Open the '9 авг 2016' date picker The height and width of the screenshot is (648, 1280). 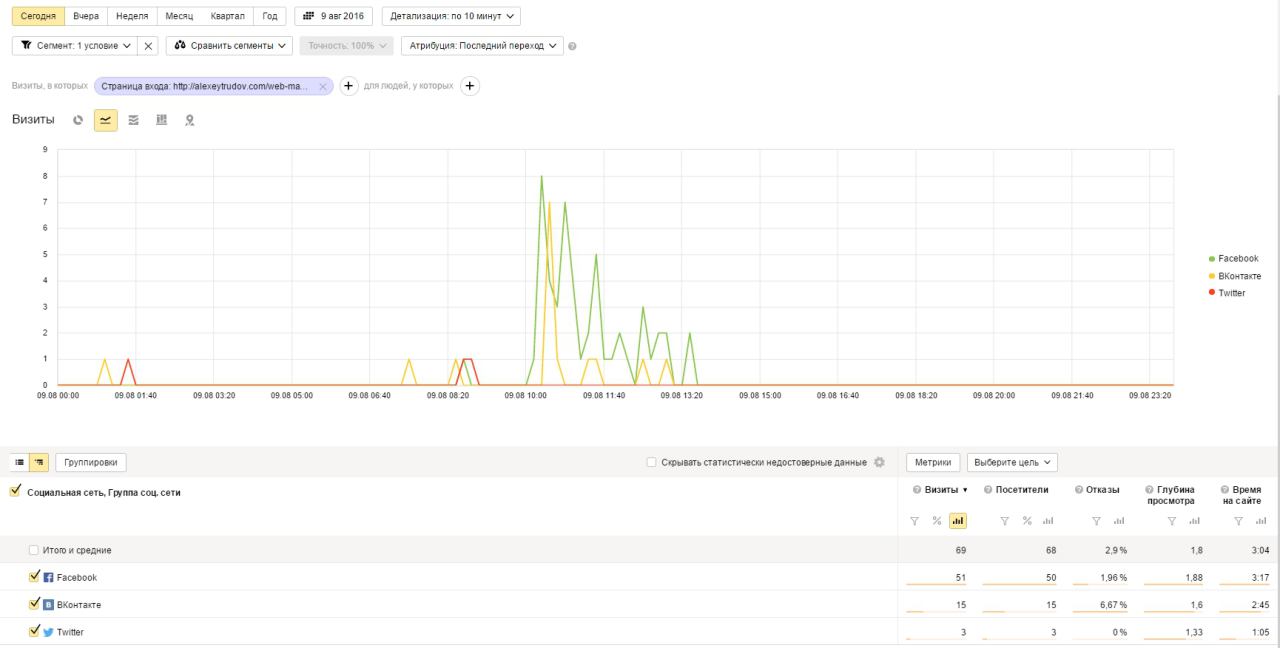(x=334, y=16)
